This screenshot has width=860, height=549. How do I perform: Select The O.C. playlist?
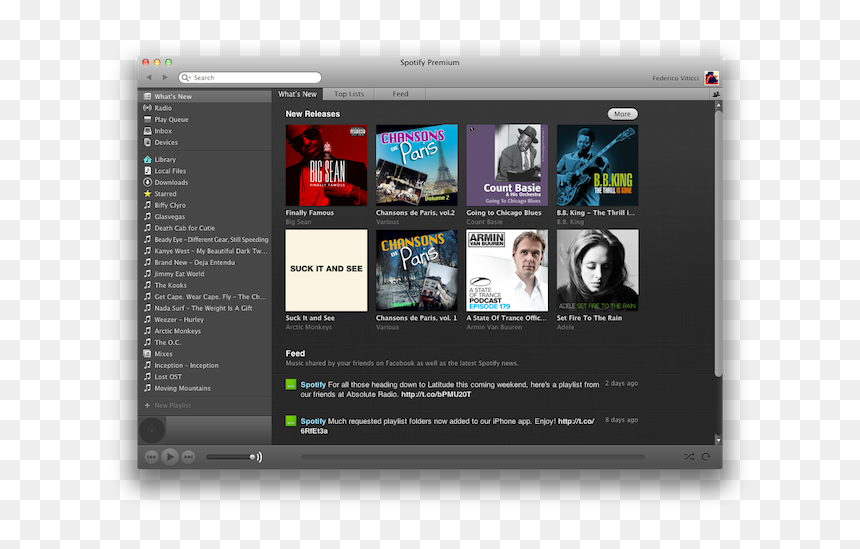205,343
